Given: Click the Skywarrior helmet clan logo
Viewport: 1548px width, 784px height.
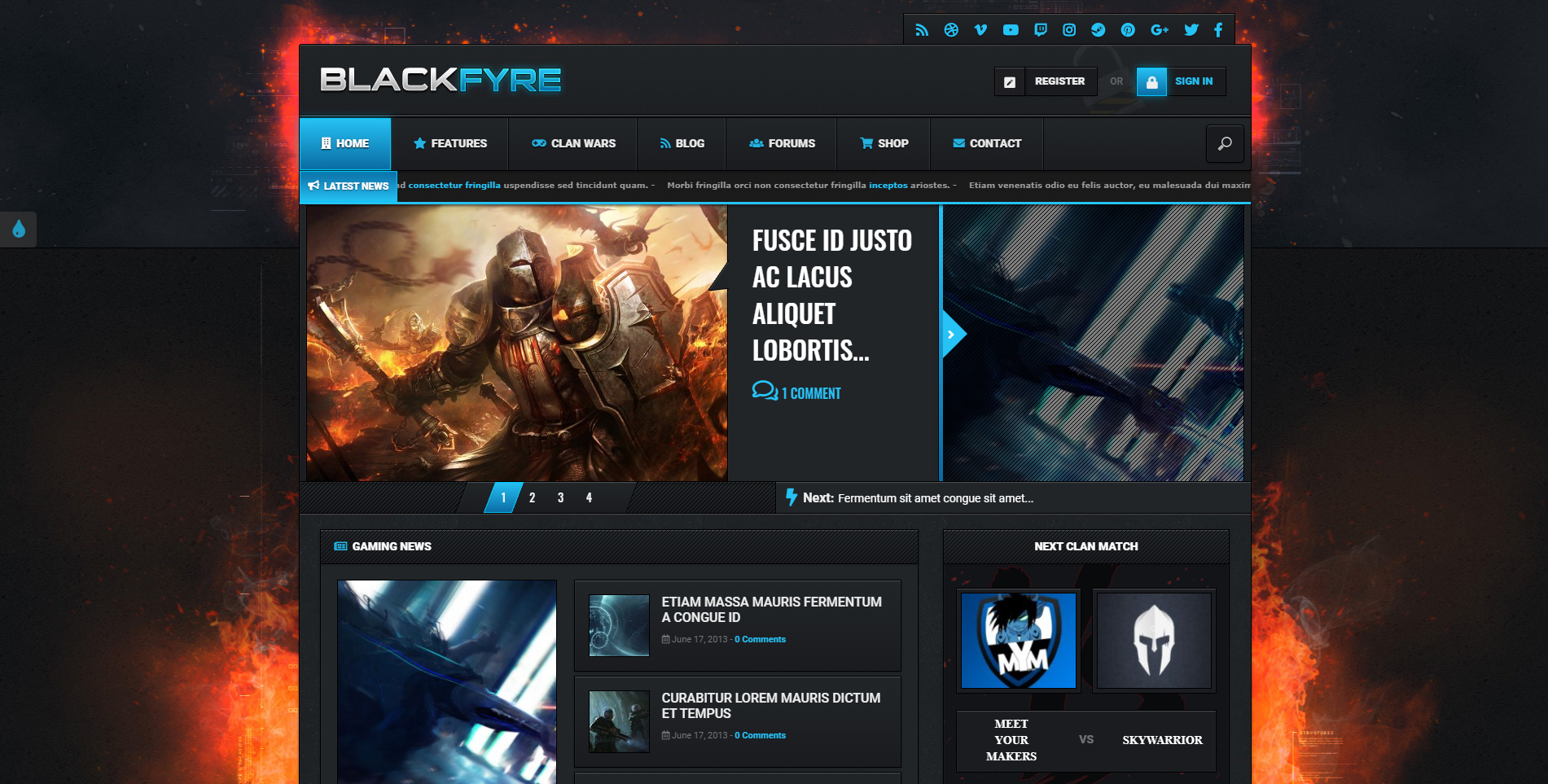Looking at the screenshot, I should coord(1154,641).
